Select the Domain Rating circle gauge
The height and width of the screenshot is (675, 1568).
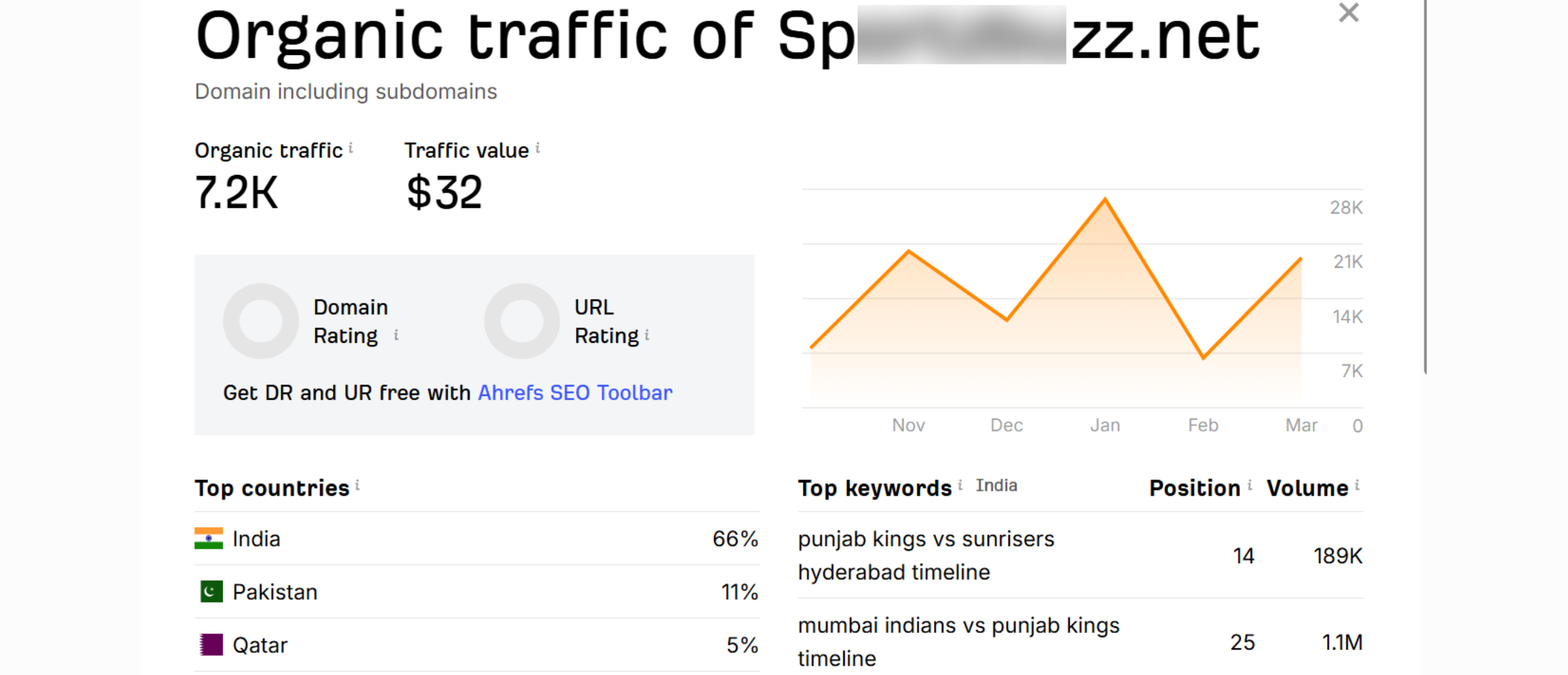(261, 321)
